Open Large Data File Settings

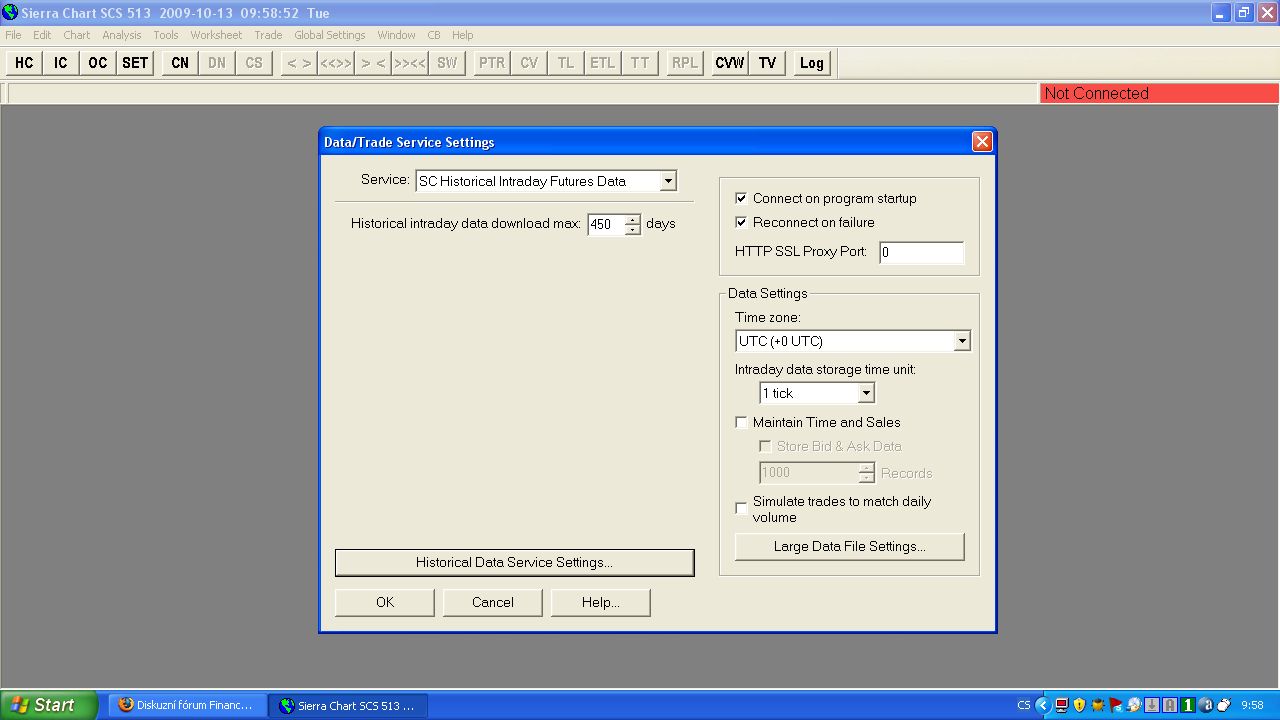coord(850,546)
